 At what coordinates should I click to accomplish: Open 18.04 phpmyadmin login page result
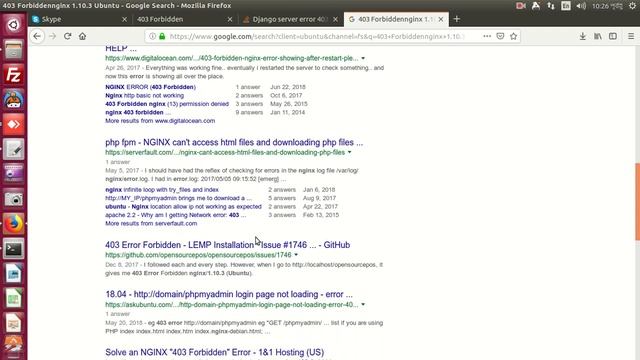tap(229, 294)
